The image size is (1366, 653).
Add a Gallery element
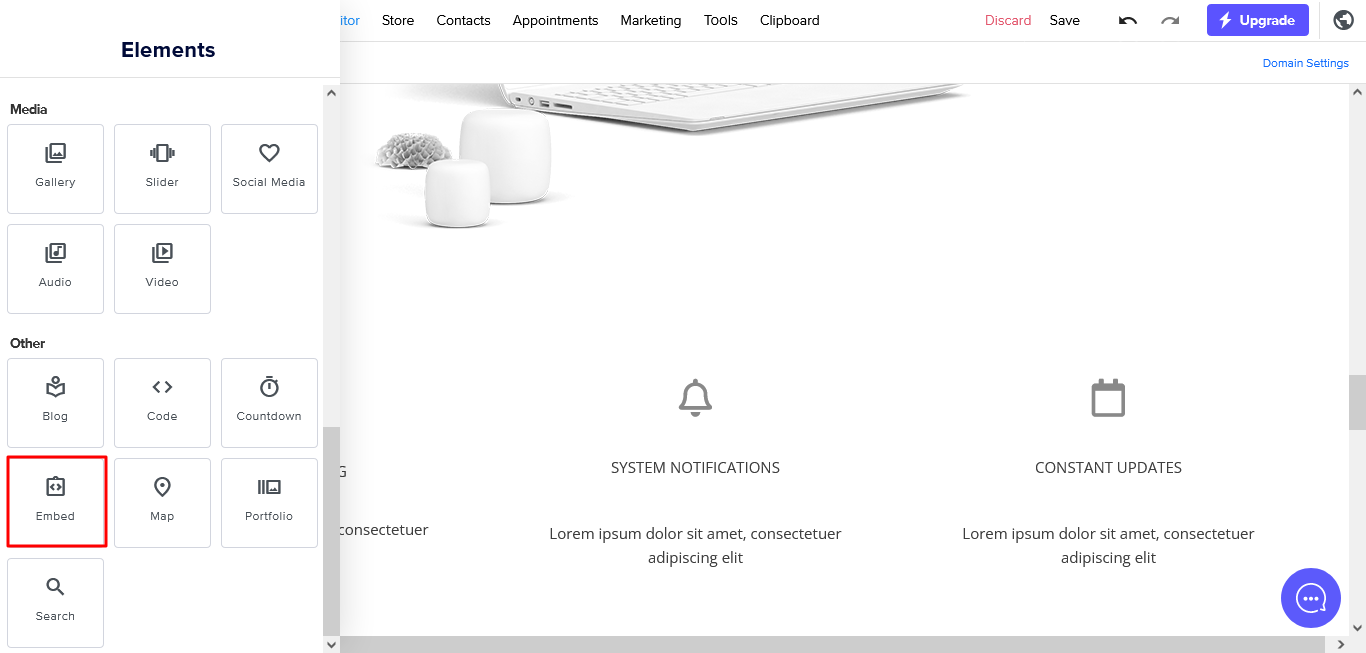pyautogui.click(x=55, y=169)
